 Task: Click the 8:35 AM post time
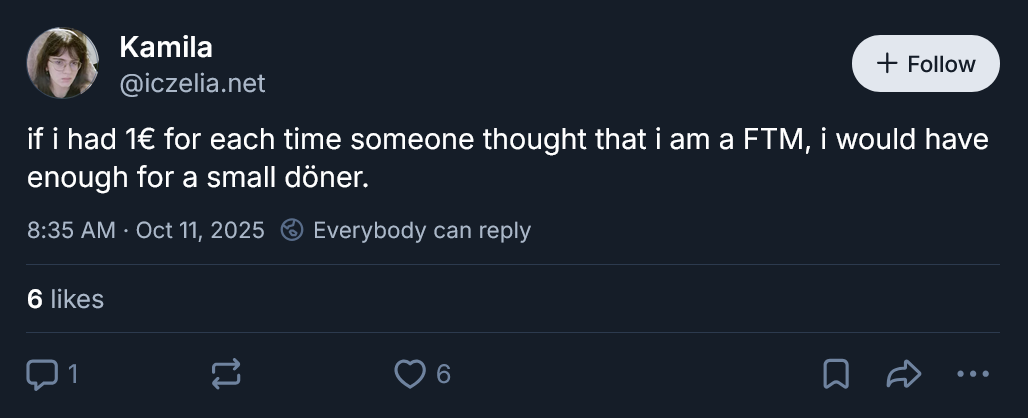click(x=71, y=230)
